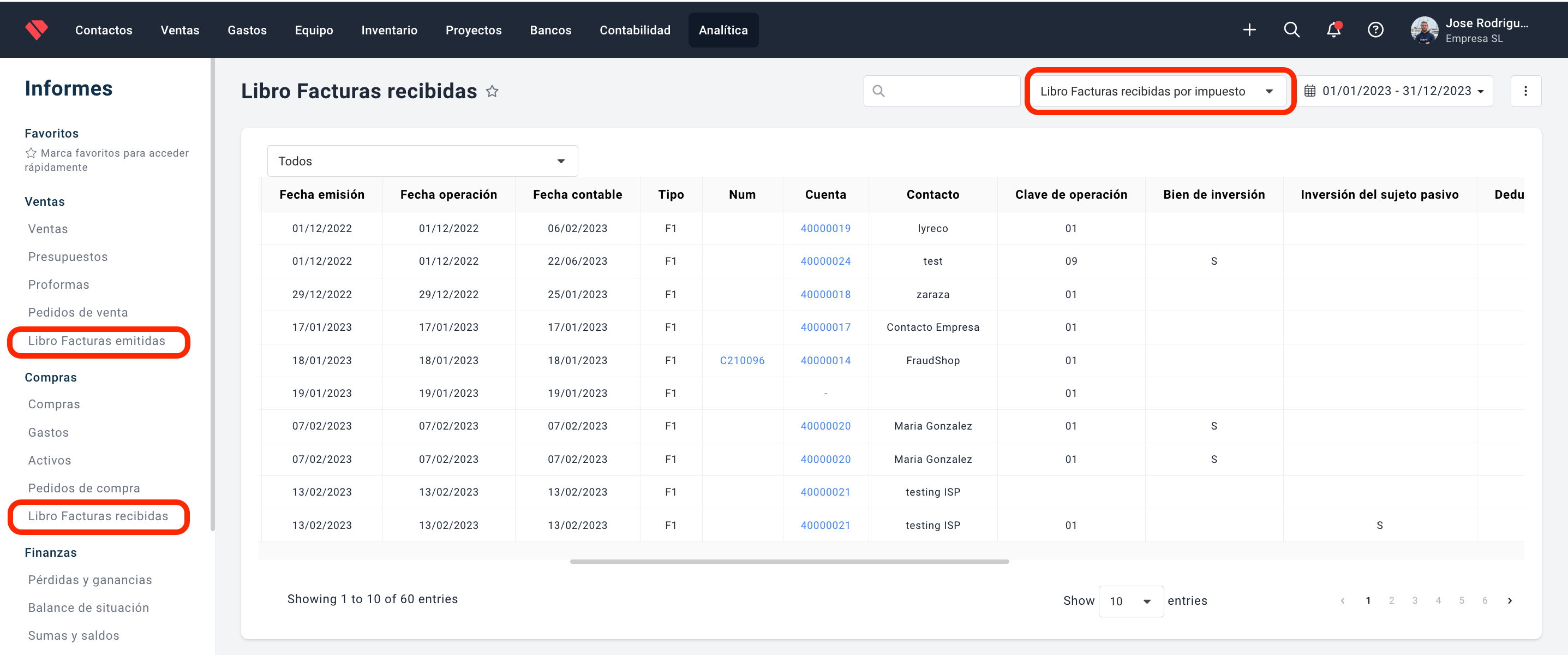Open Sumas y saldos report

pos(74,635)
